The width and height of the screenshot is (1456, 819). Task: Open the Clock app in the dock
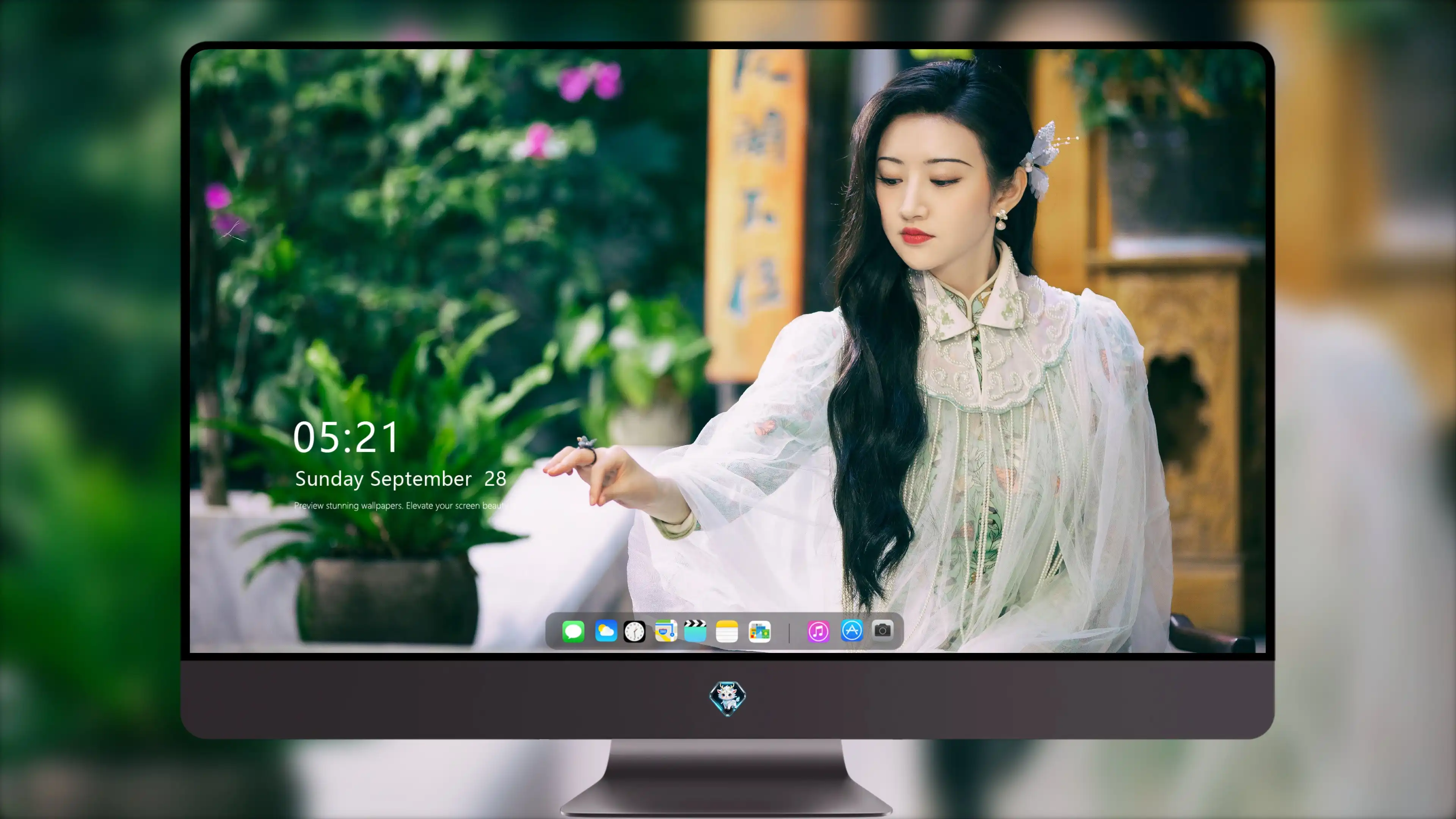tap(634, 631)
